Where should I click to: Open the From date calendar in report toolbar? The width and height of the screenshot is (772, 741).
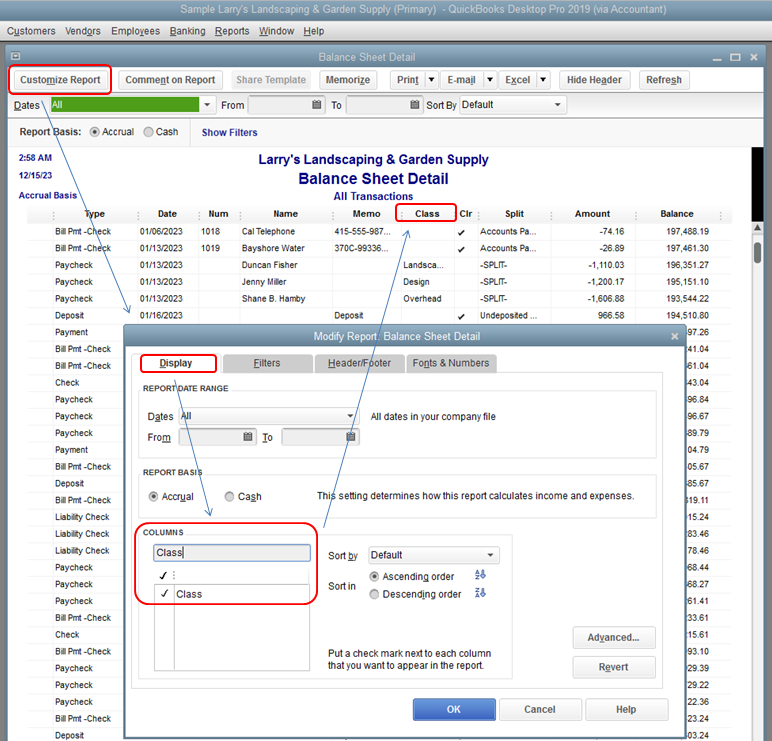tap(317, 105)
